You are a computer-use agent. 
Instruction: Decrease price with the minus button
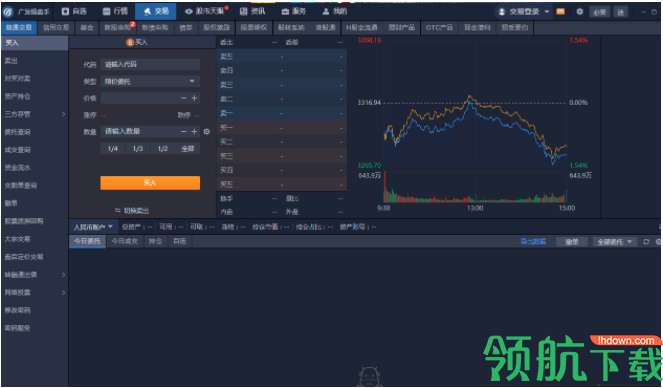pyautogui.click(x=184, y=98)
